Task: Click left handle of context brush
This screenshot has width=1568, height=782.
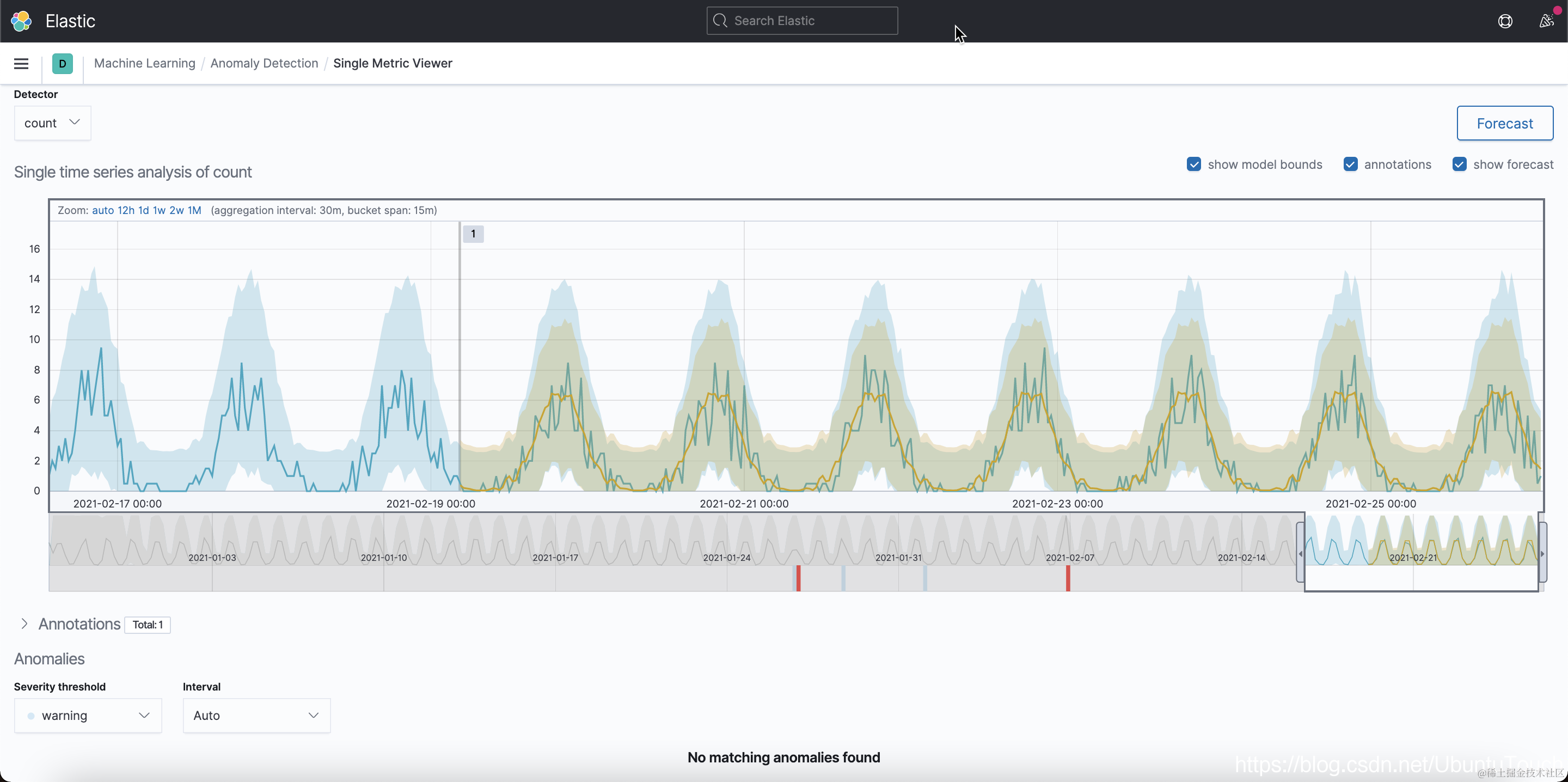Action: click(1300, 553)
